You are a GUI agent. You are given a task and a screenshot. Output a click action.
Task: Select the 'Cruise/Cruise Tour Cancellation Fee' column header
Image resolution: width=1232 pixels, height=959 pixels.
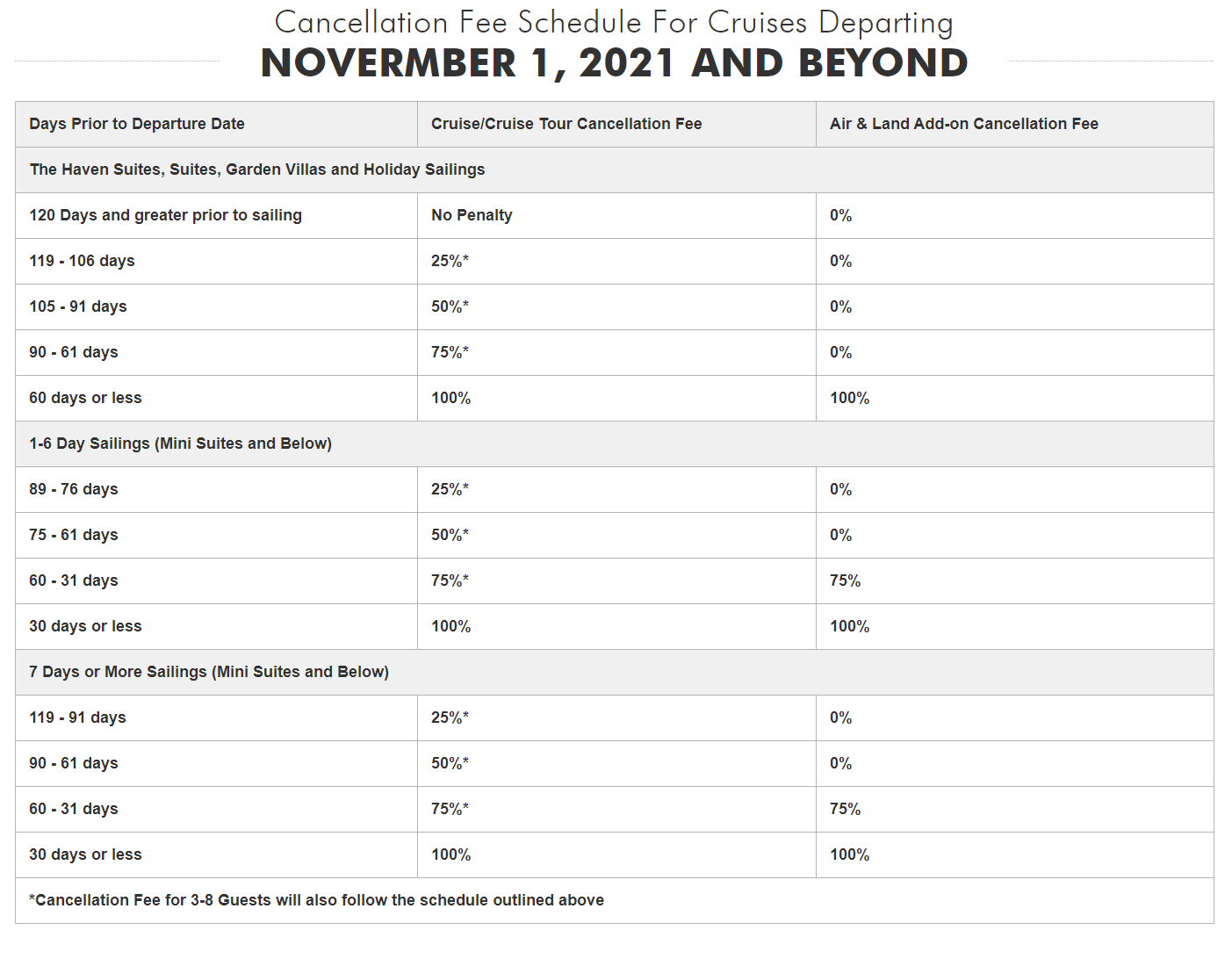click(x=566, y=124)
